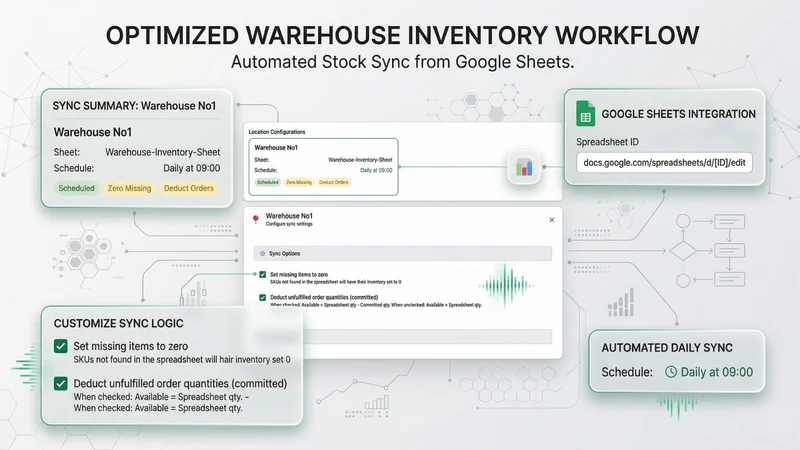This screenshot has height=450, width=800.
Task: Close the Warehouse No1 settings dialog
Action: tap(552, 220)
